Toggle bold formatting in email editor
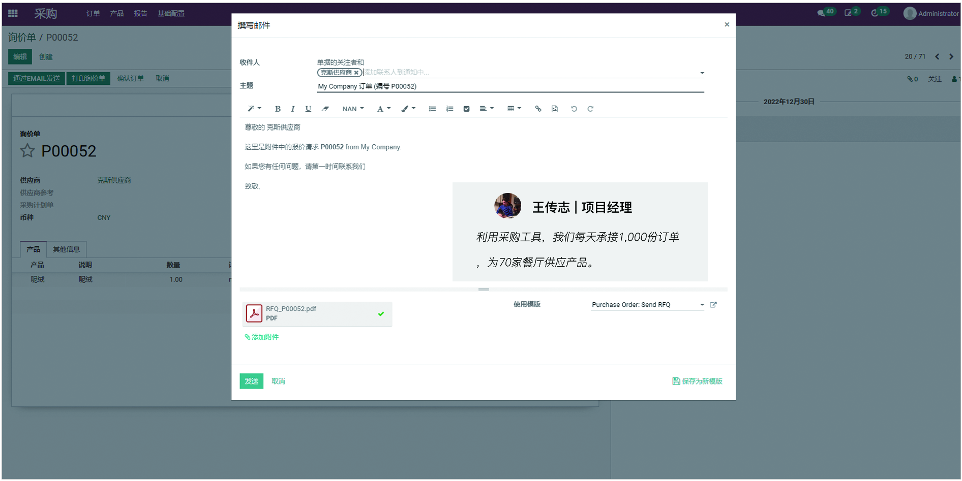 (277, 108)
